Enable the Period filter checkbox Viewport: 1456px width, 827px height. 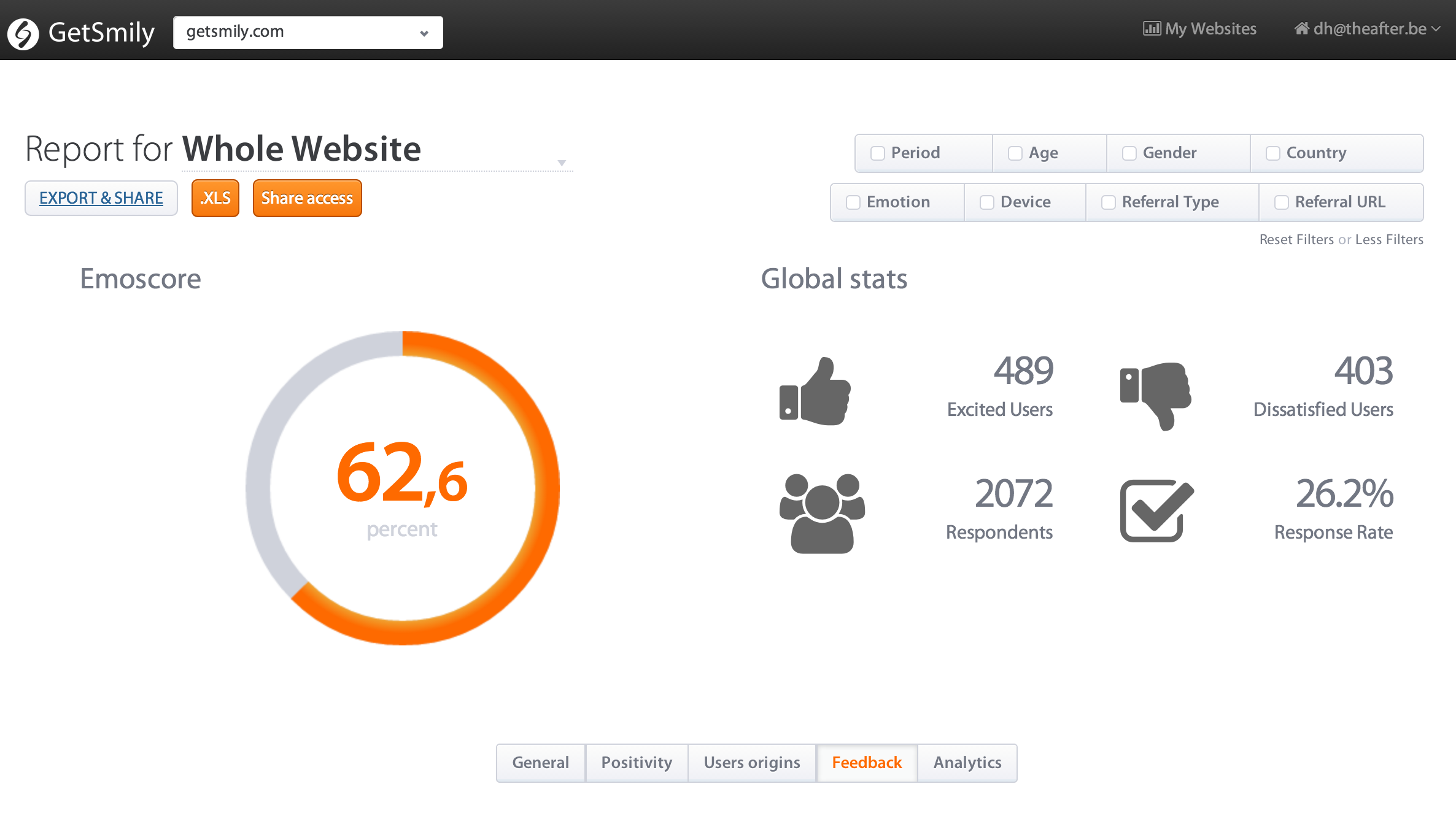point(878,153)
